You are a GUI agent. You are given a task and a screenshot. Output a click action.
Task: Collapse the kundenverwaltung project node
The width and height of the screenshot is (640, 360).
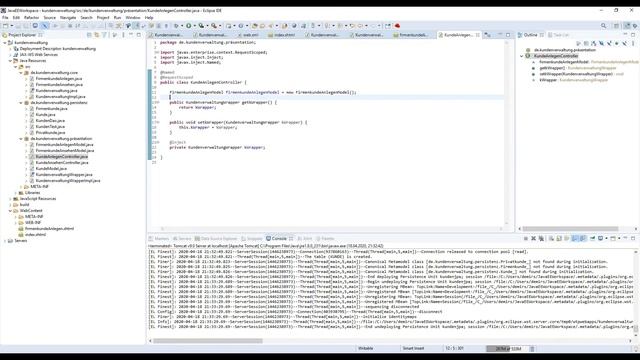pyautogui.click(x=5, y=42)
